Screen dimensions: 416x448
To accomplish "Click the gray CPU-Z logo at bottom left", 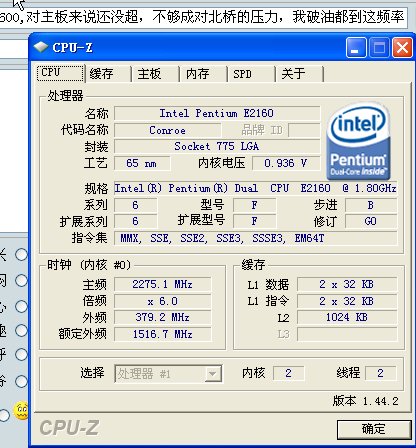I will 69,428.
